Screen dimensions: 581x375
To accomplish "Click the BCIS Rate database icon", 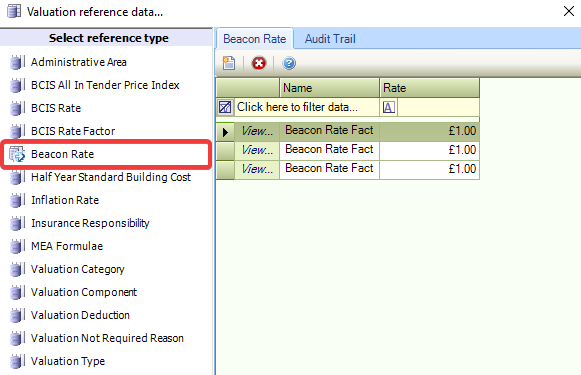I will [x=17, y=108].
